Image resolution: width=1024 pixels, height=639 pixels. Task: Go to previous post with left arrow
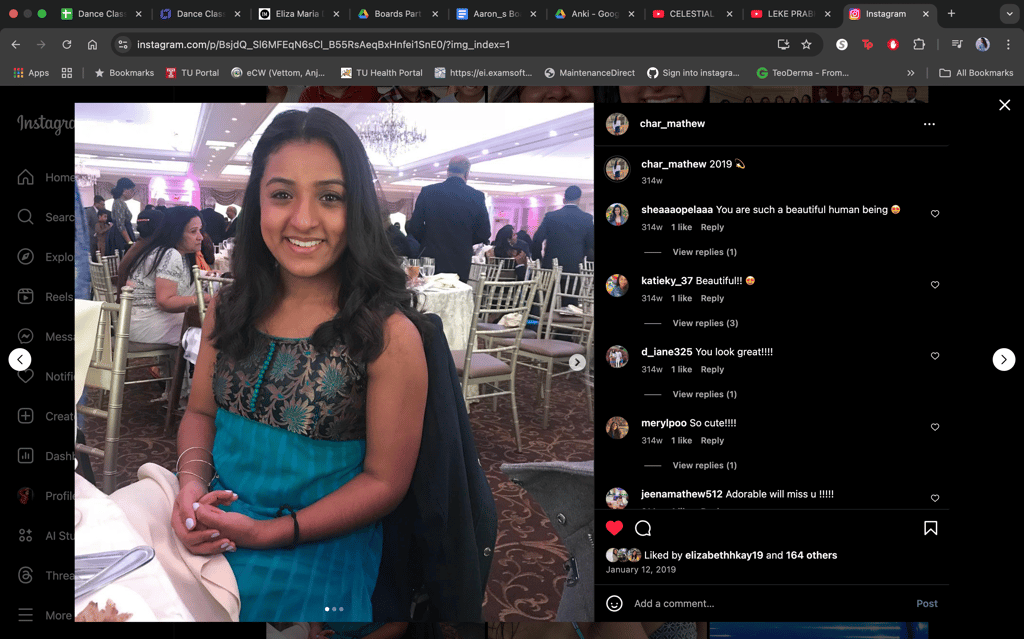20,359
